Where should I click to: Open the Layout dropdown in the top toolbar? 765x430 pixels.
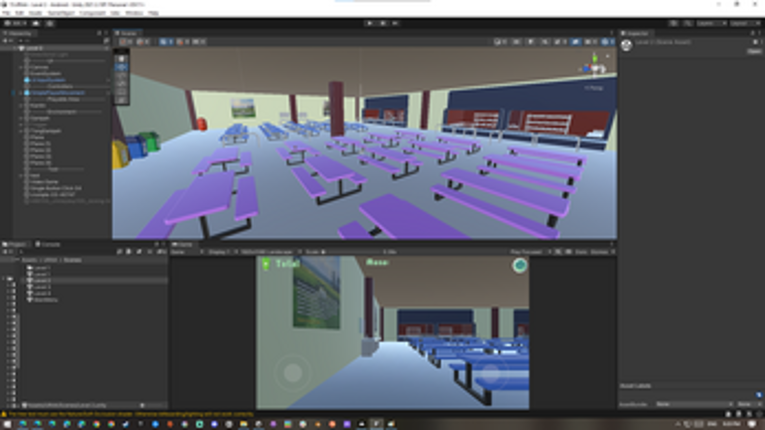pos(745,23)
